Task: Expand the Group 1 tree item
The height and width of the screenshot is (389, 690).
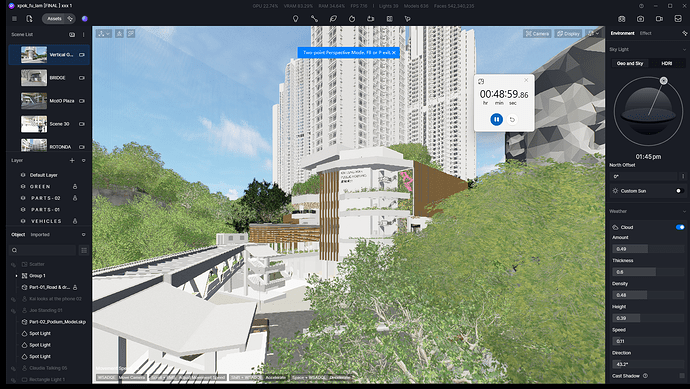Action: (17, 276)
